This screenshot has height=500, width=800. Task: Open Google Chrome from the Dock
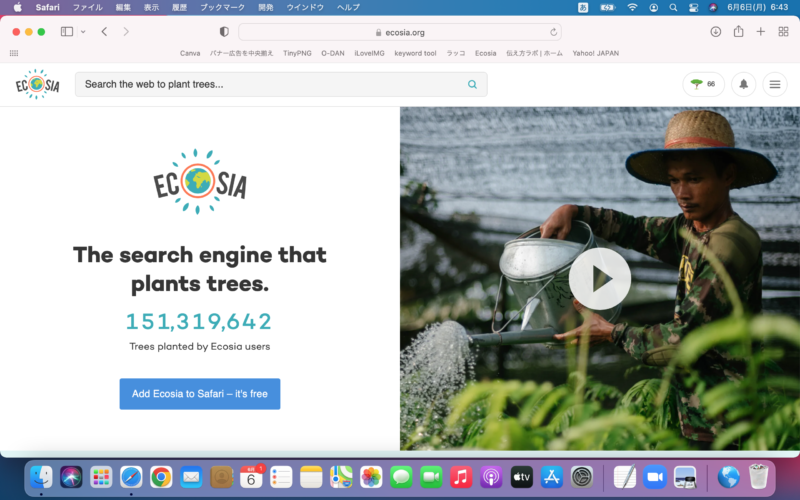pos(161,478)
